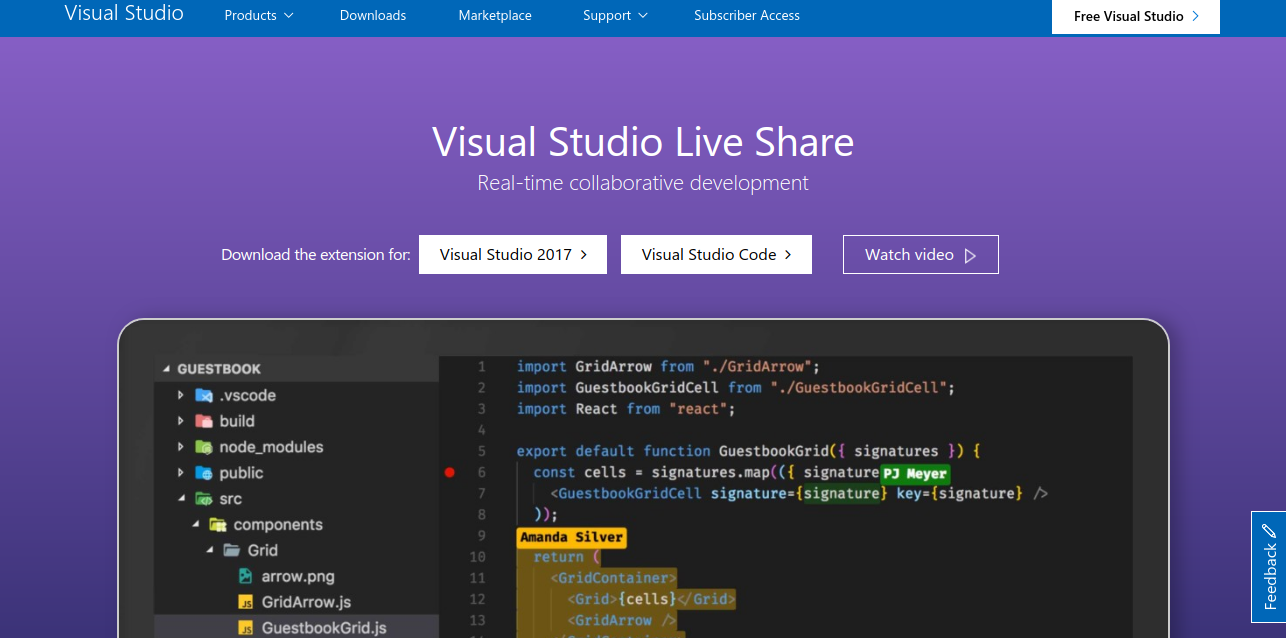Screen dimensions: 1286x638
Task: Click the blue public folder icon
Action: pos(204,473)
